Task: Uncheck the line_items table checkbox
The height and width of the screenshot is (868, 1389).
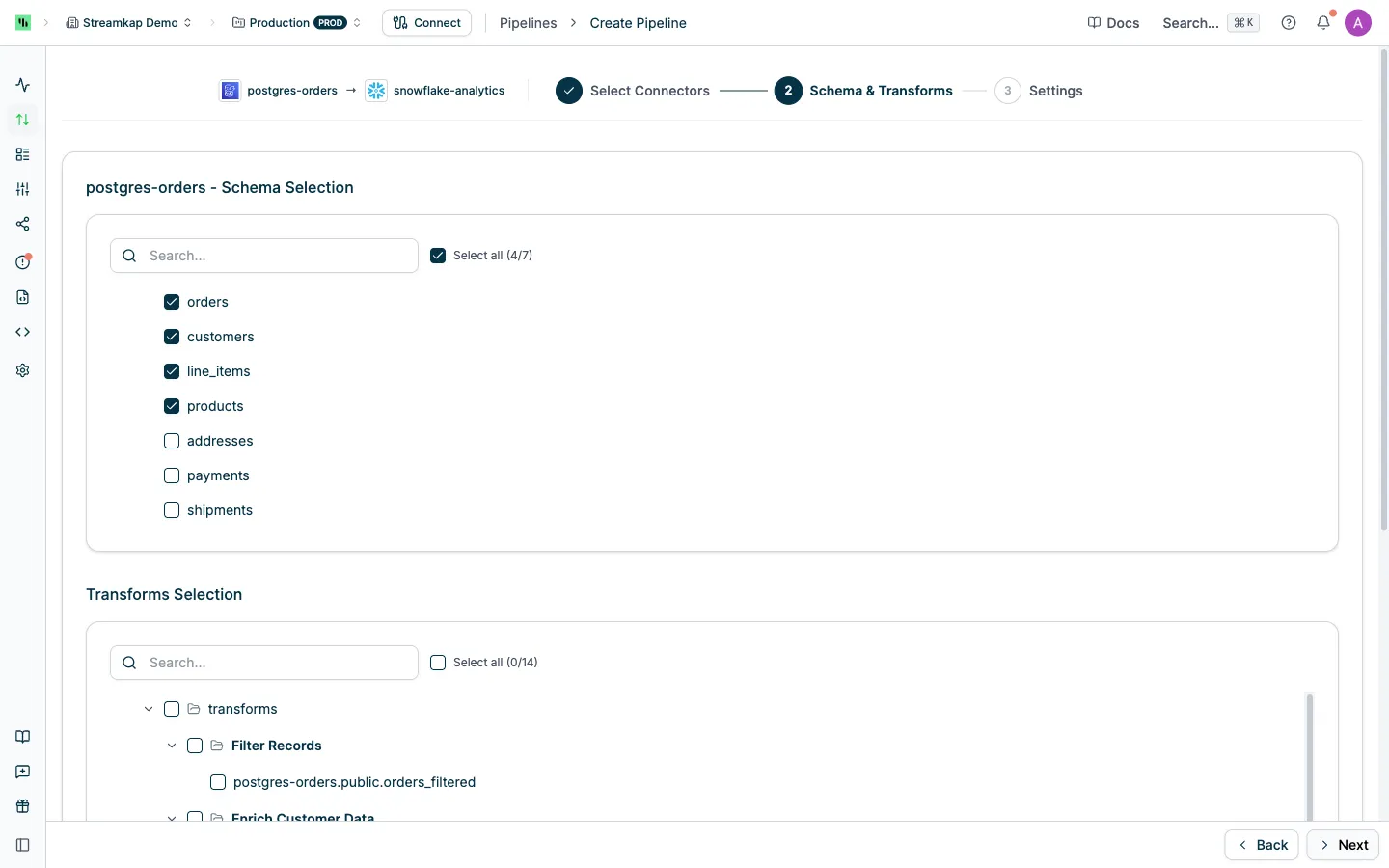Action: (x=172, y=371)
